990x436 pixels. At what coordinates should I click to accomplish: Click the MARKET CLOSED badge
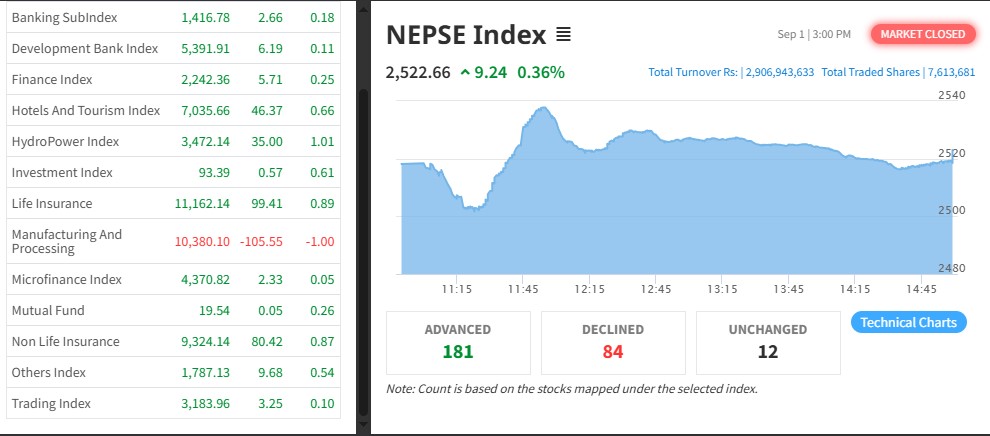(x=922, y=34)
